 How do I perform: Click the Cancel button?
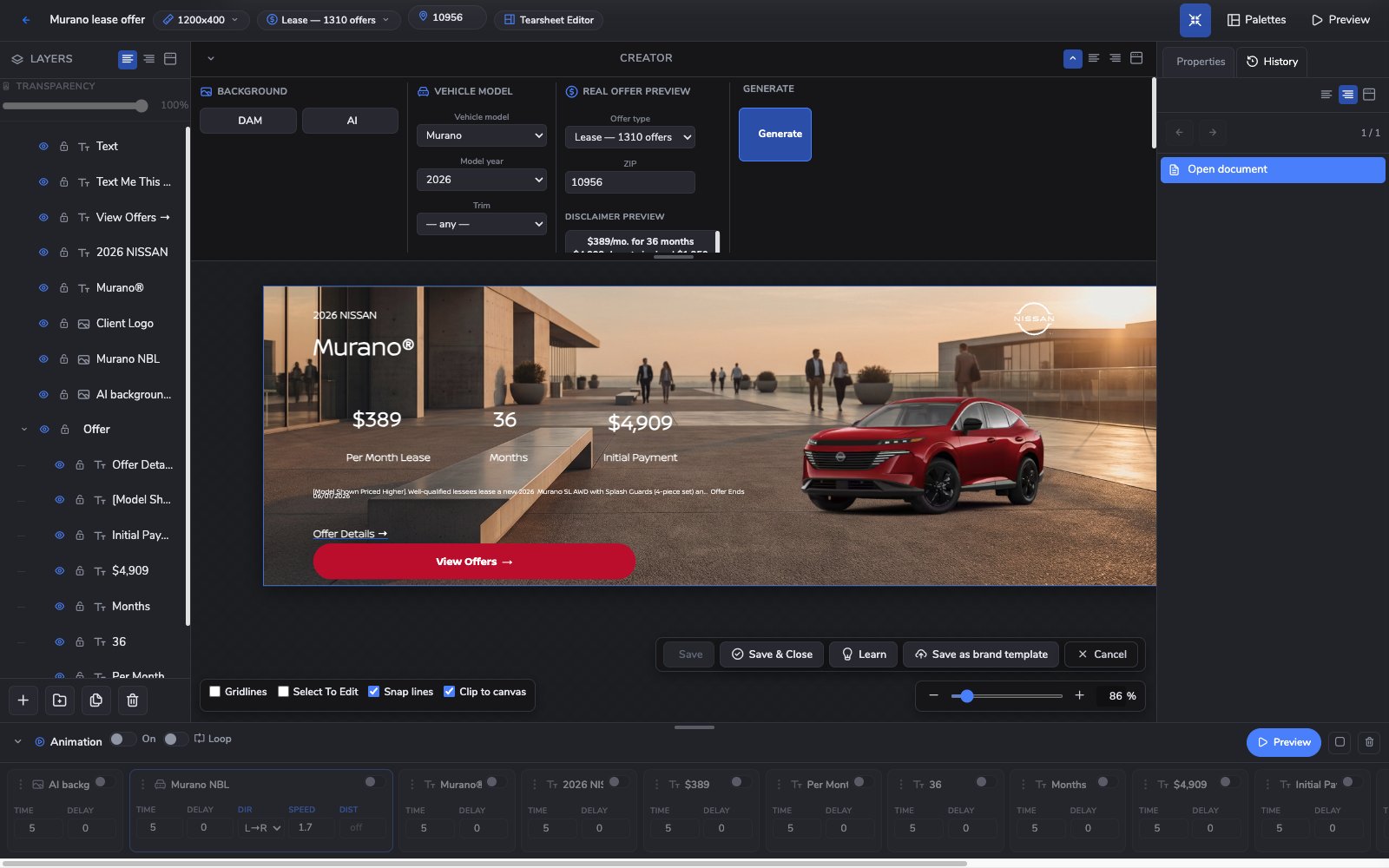click(1102, 654)
